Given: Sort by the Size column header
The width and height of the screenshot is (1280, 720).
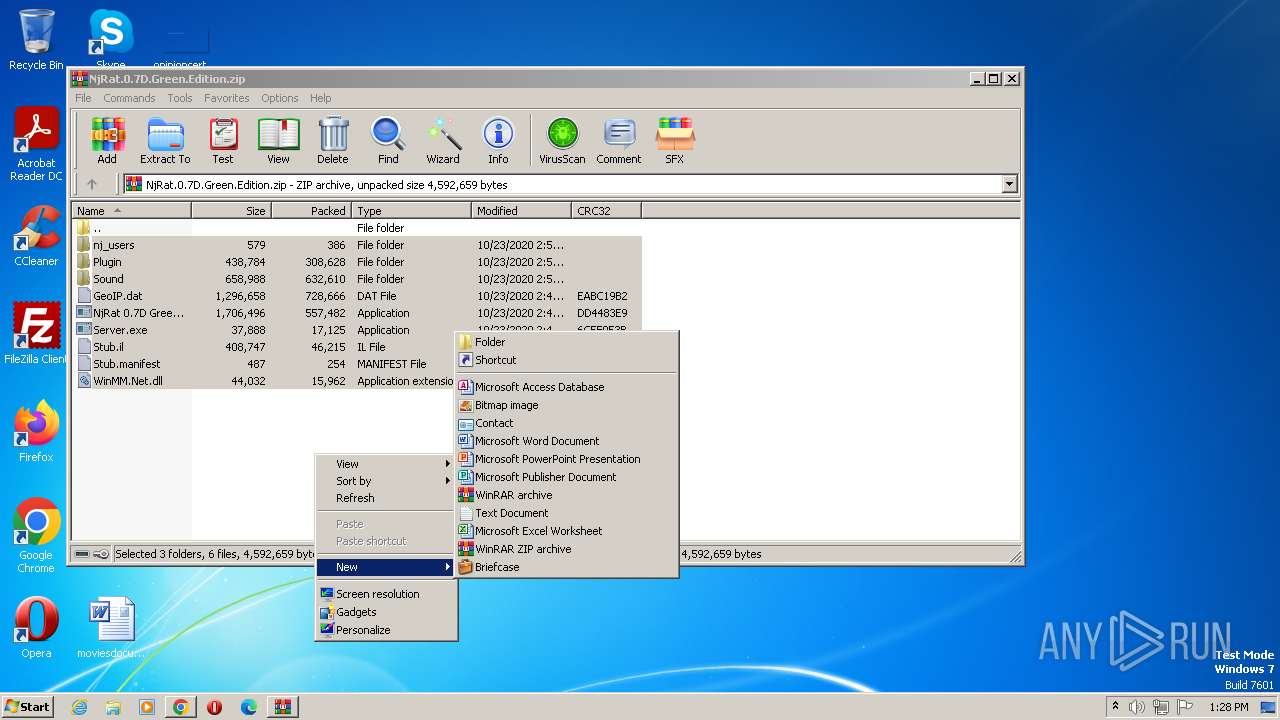Looking at the screenshot, I should (x=231, y=211).
